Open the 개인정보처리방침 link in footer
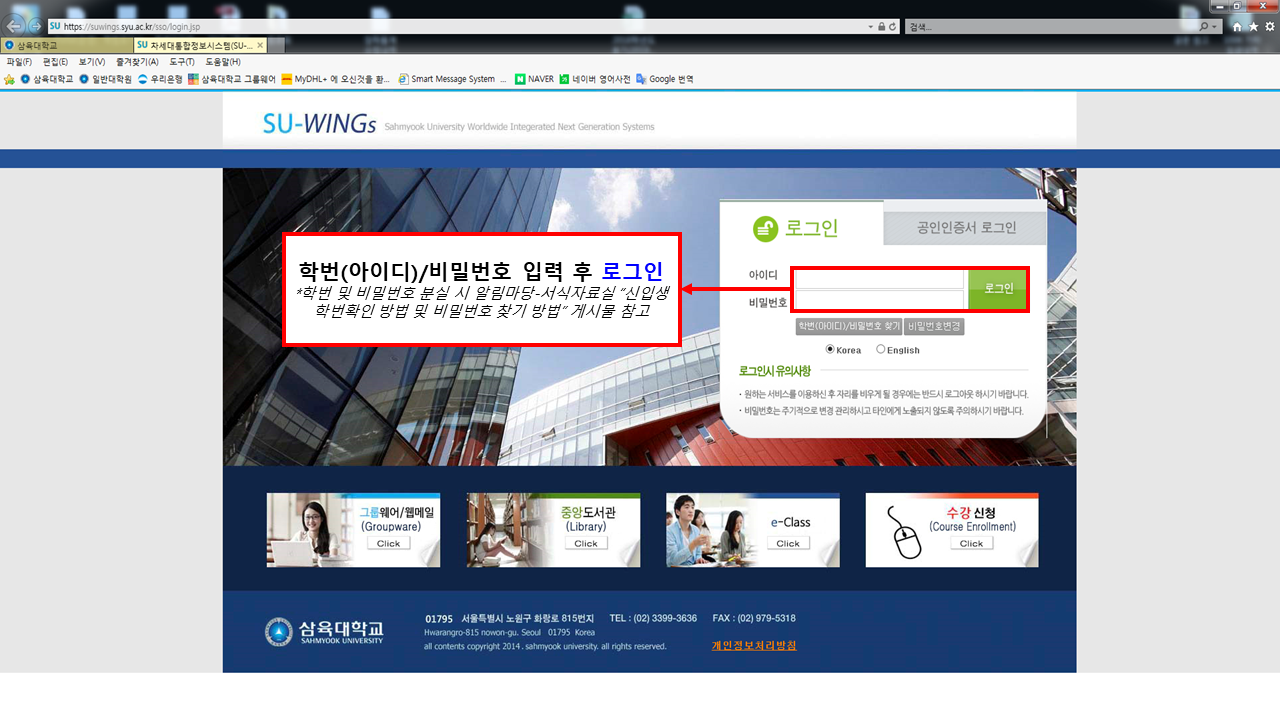1280x720 pixels. [754, 646]
